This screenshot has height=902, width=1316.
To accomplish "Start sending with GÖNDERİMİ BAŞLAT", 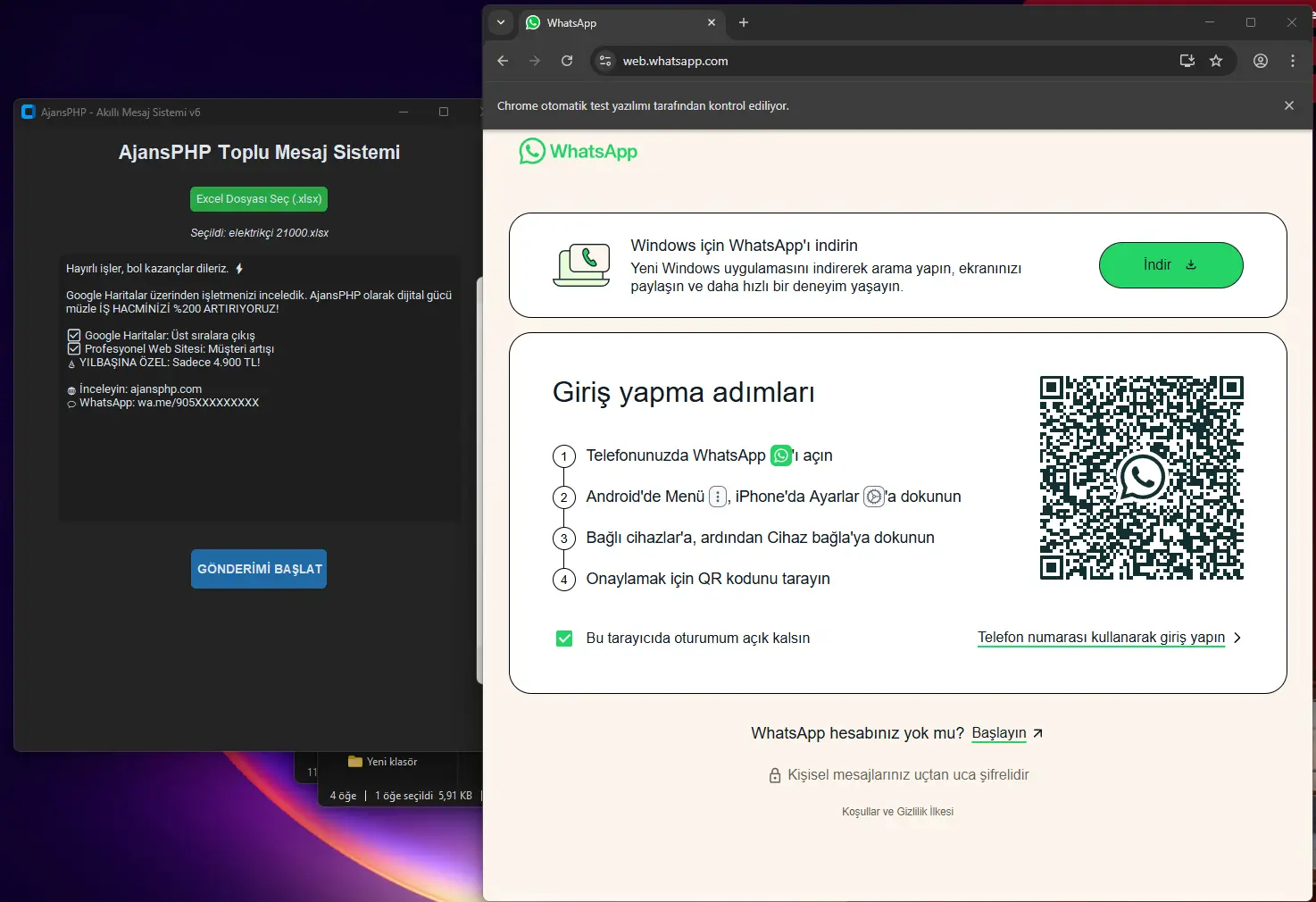I will (x=259, y=569).
